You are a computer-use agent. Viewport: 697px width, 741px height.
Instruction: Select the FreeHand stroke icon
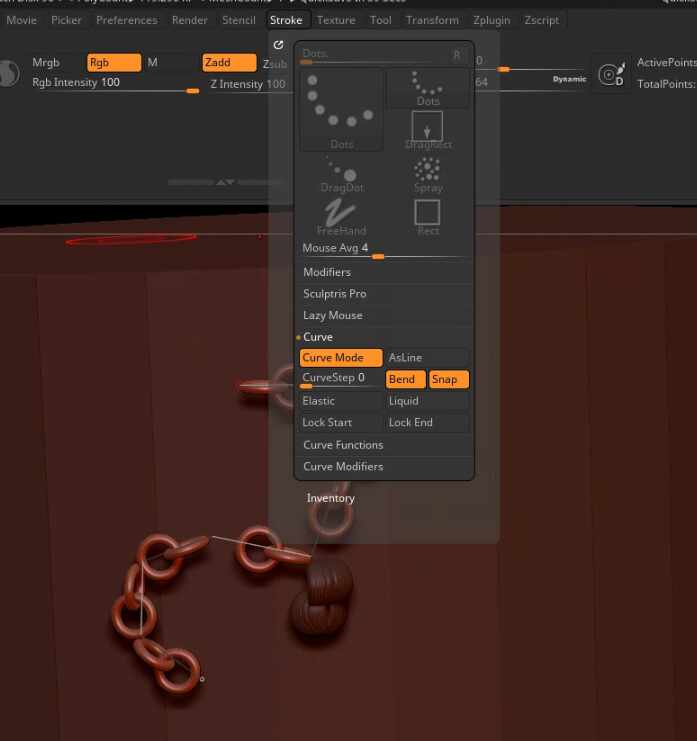pyautogui.click(x=341, y=217)
